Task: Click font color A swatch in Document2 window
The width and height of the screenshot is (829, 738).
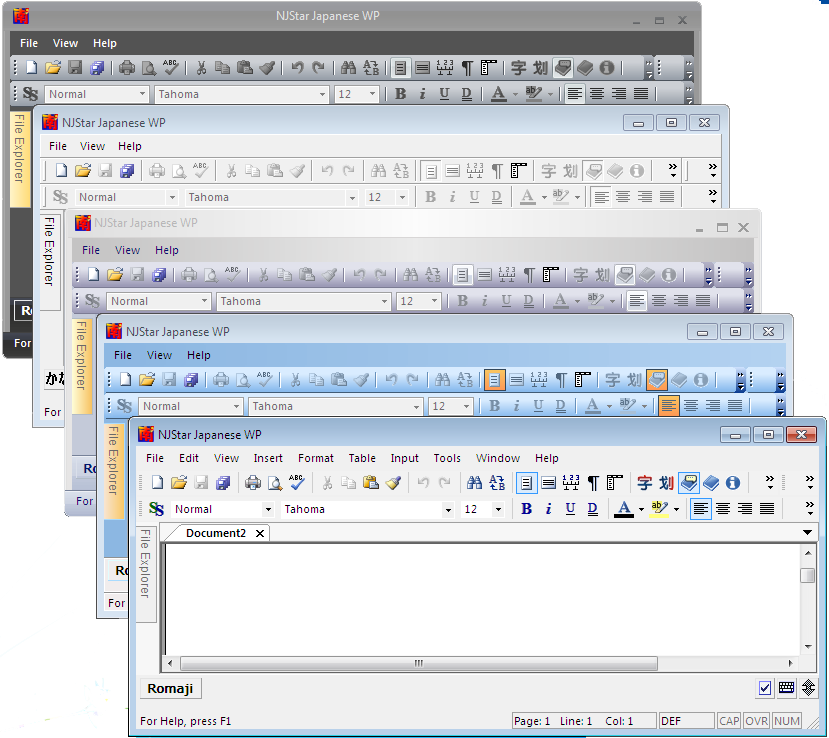Action: tap(624, 509)
